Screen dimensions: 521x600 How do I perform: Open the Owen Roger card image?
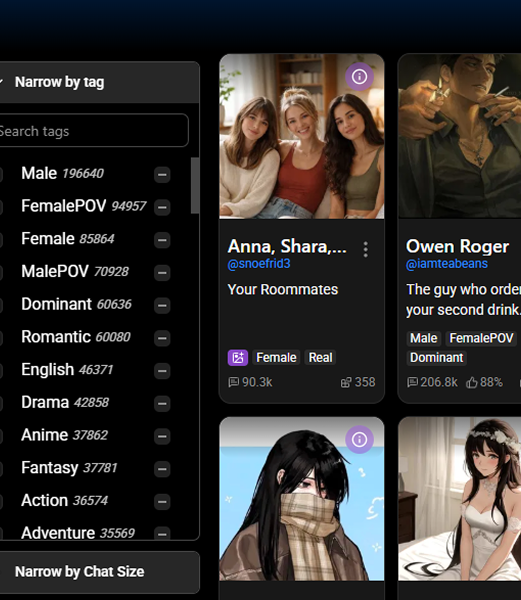(459, 136)
